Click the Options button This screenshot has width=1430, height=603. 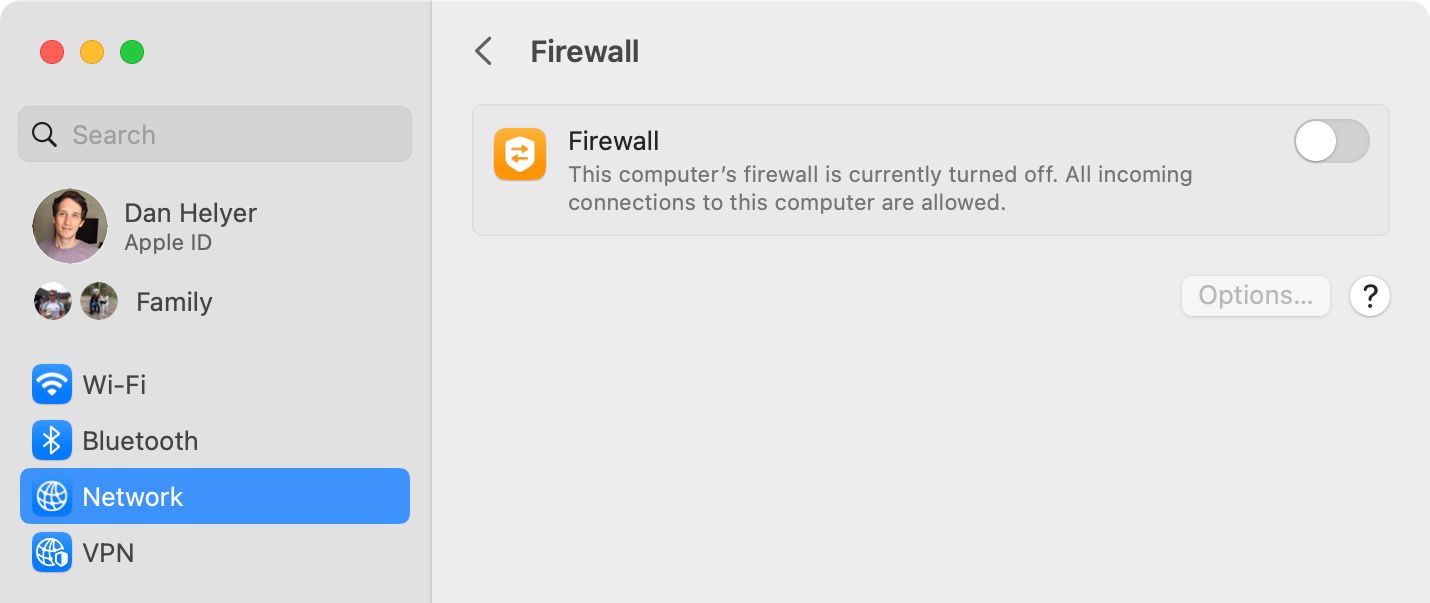pos(1255,295)
